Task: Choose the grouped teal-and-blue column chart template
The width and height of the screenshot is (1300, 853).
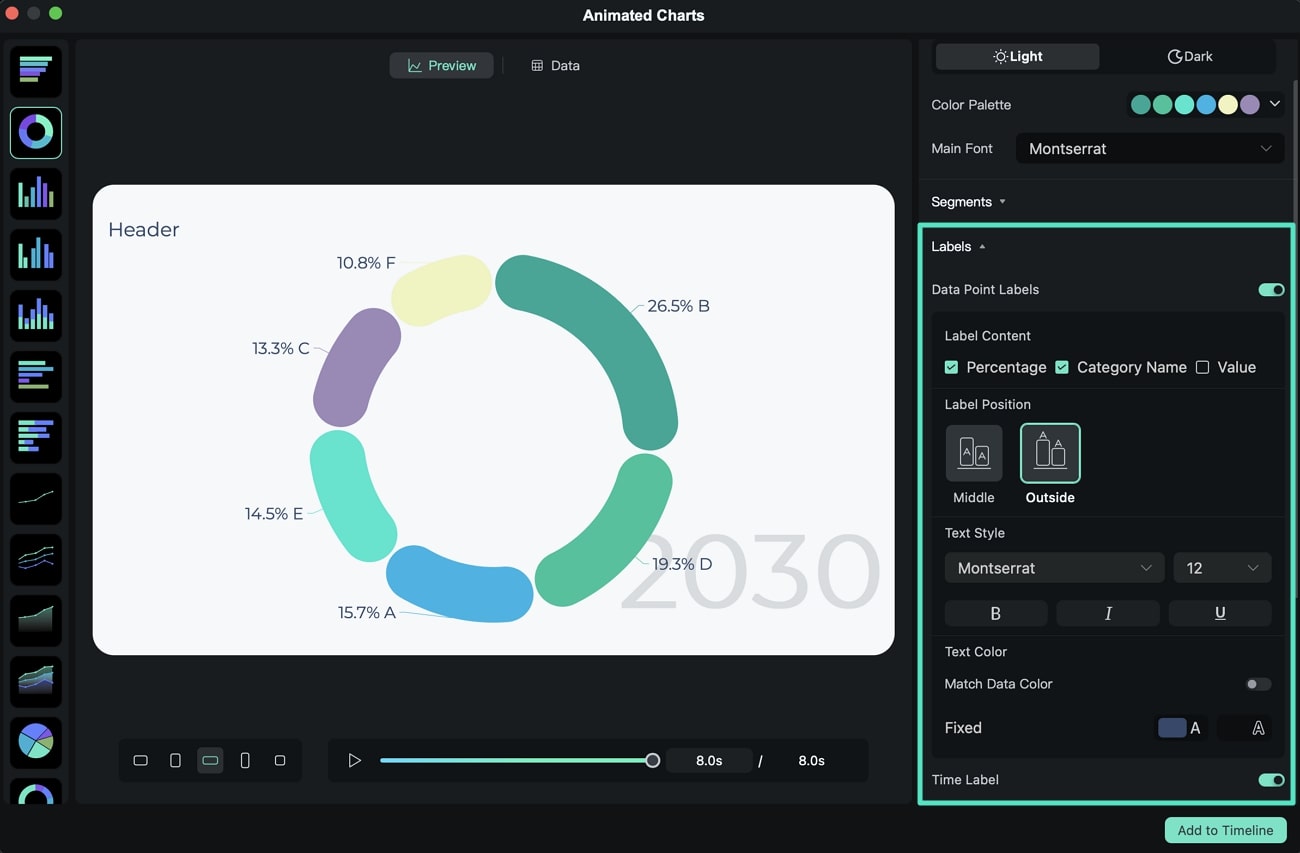Action: click(36, 254)
